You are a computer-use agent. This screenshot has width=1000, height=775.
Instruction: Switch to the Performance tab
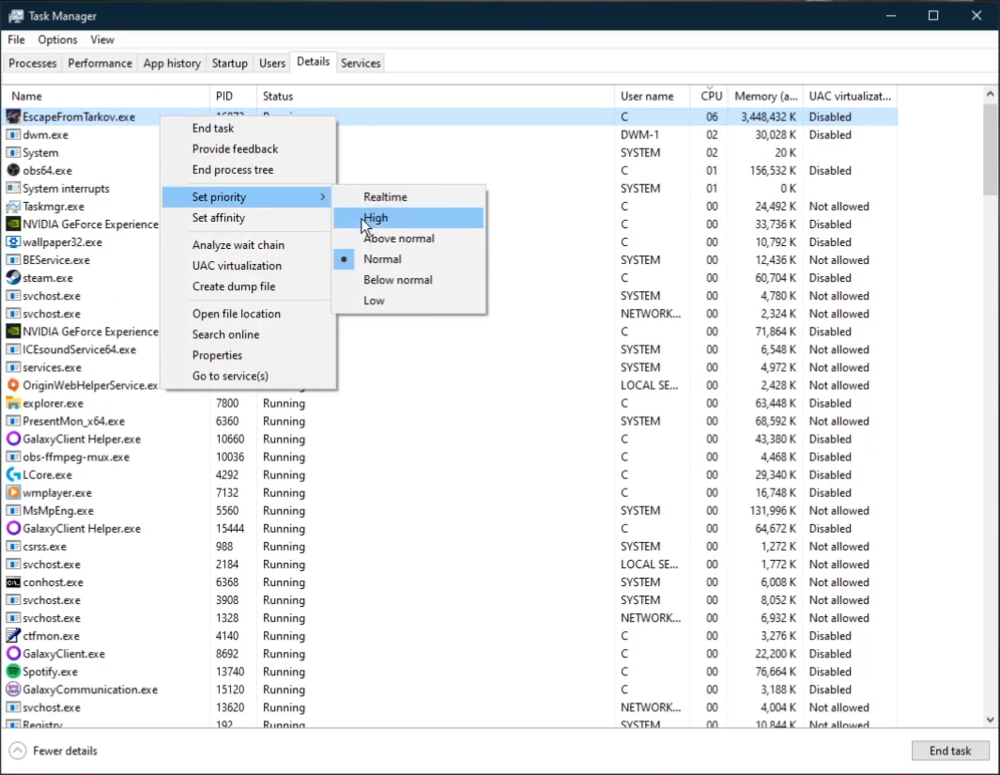click(x=100, y=63)
